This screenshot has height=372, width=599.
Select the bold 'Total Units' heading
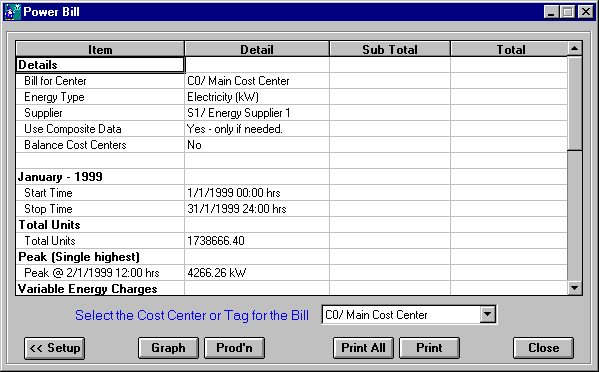coord(49,225)
